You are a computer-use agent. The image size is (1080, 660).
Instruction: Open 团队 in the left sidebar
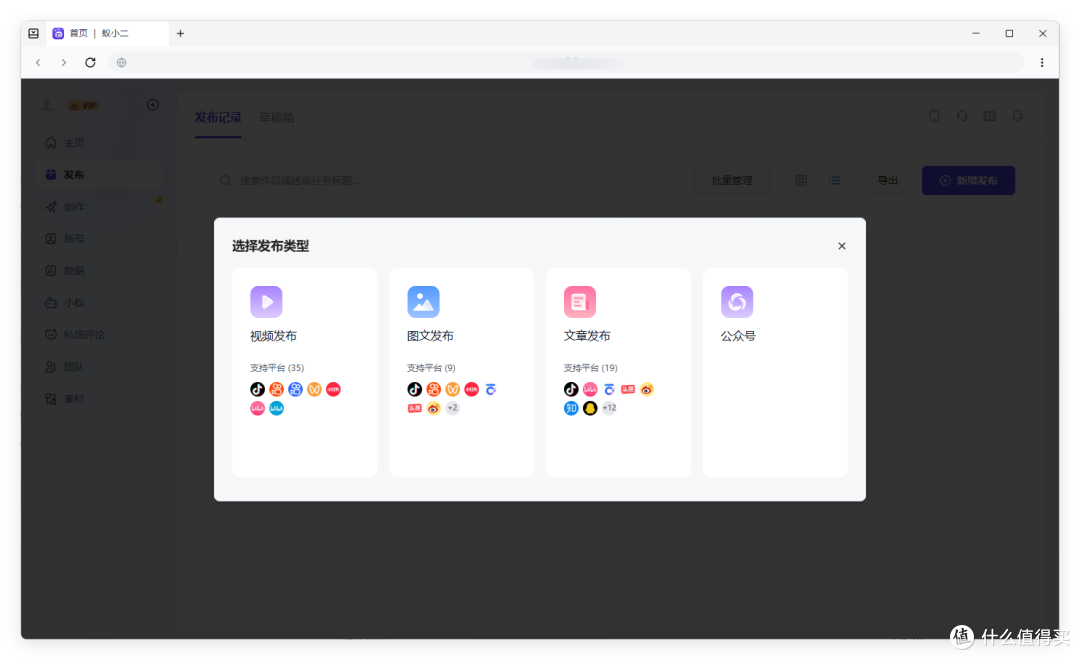point(98,367)
